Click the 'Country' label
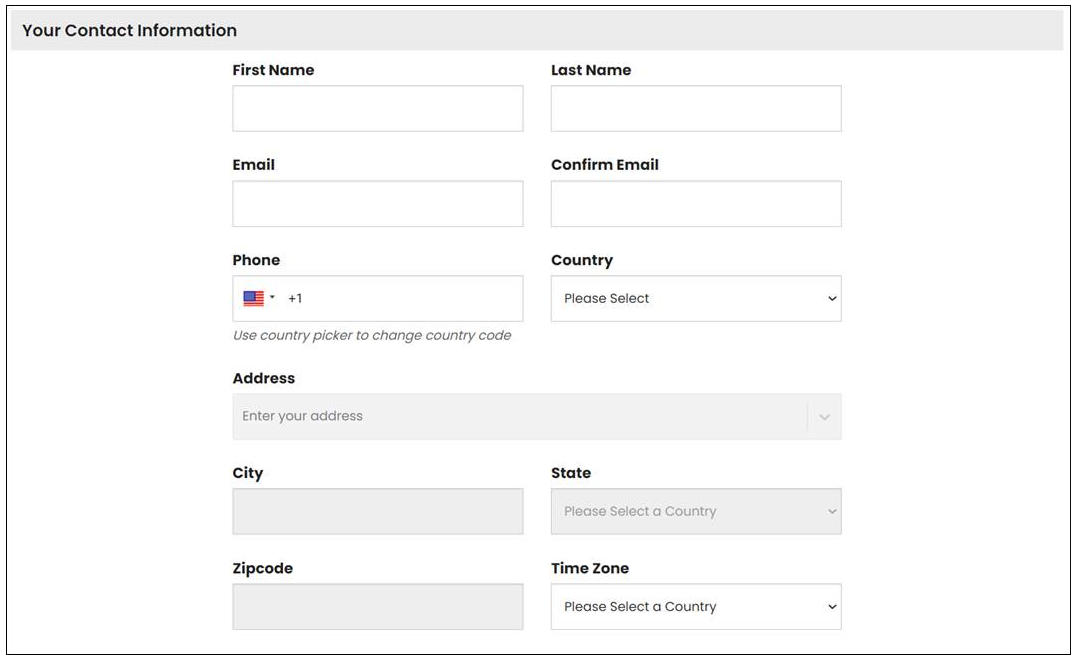This screenshot has width=1076, height=662. click(582, 261)
